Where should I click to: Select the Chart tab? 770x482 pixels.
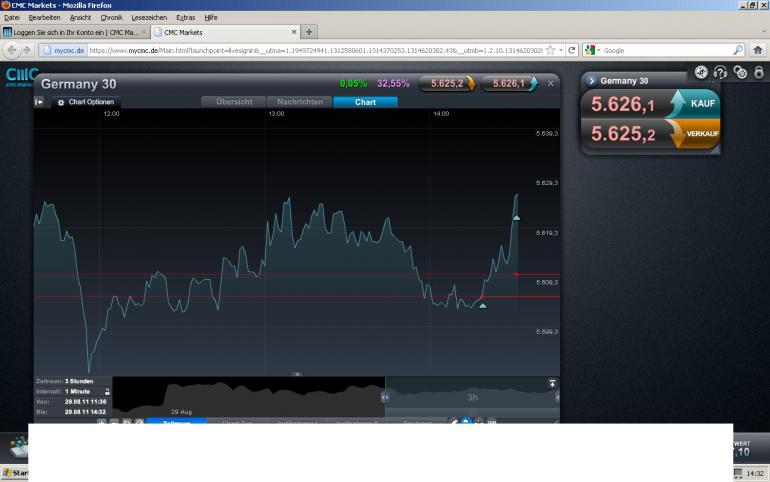[365, 102]
